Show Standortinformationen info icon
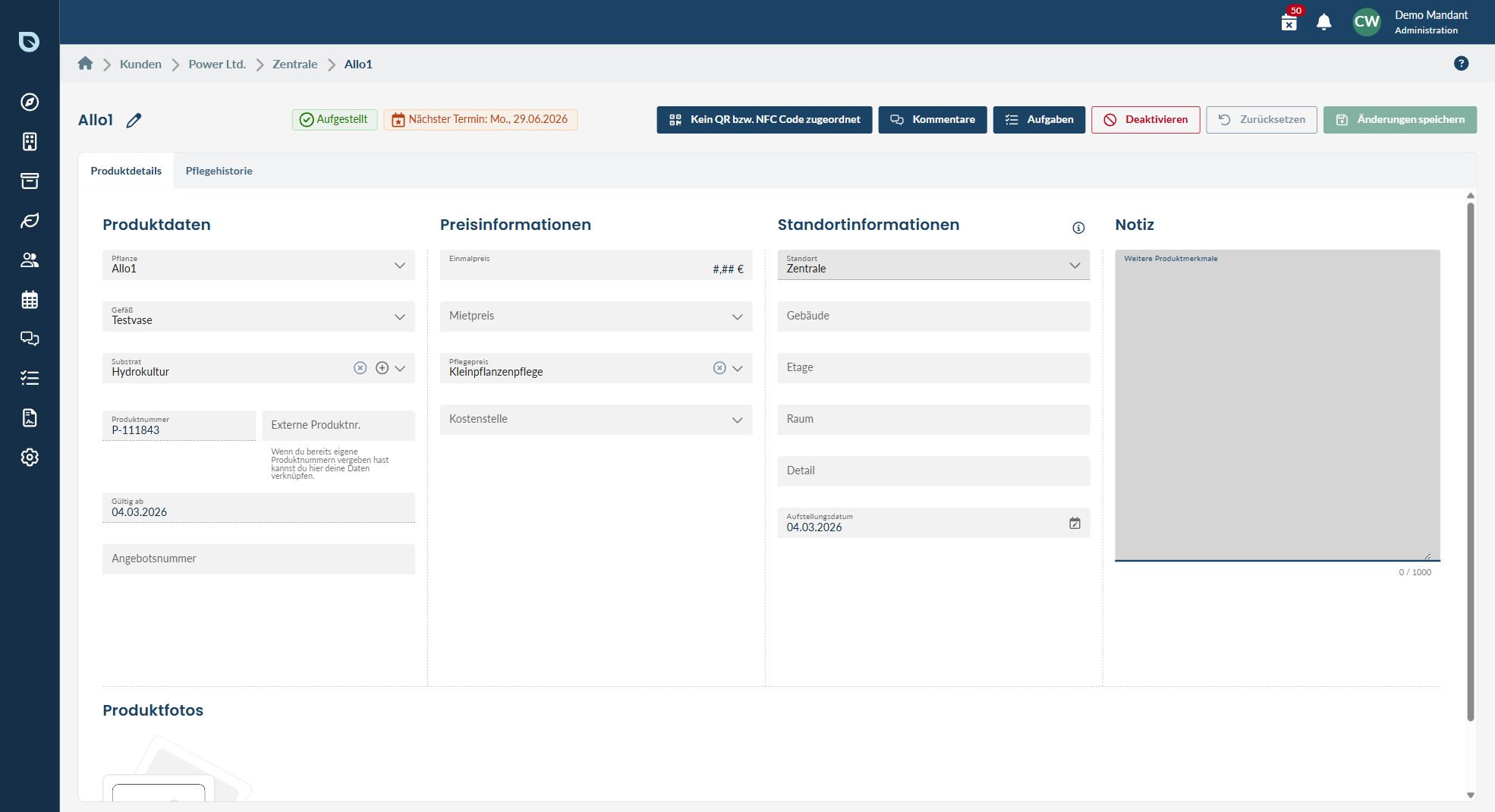The width and height of the screenshot is (1495, 812). coord(1078,228)
